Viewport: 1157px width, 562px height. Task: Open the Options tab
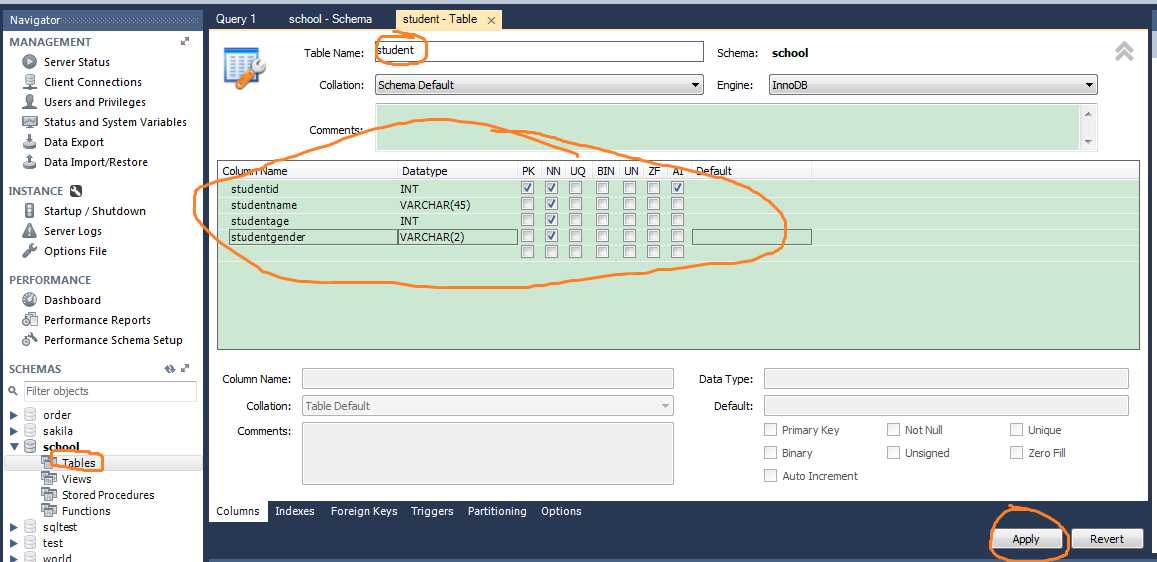click(x=561, y=511)
